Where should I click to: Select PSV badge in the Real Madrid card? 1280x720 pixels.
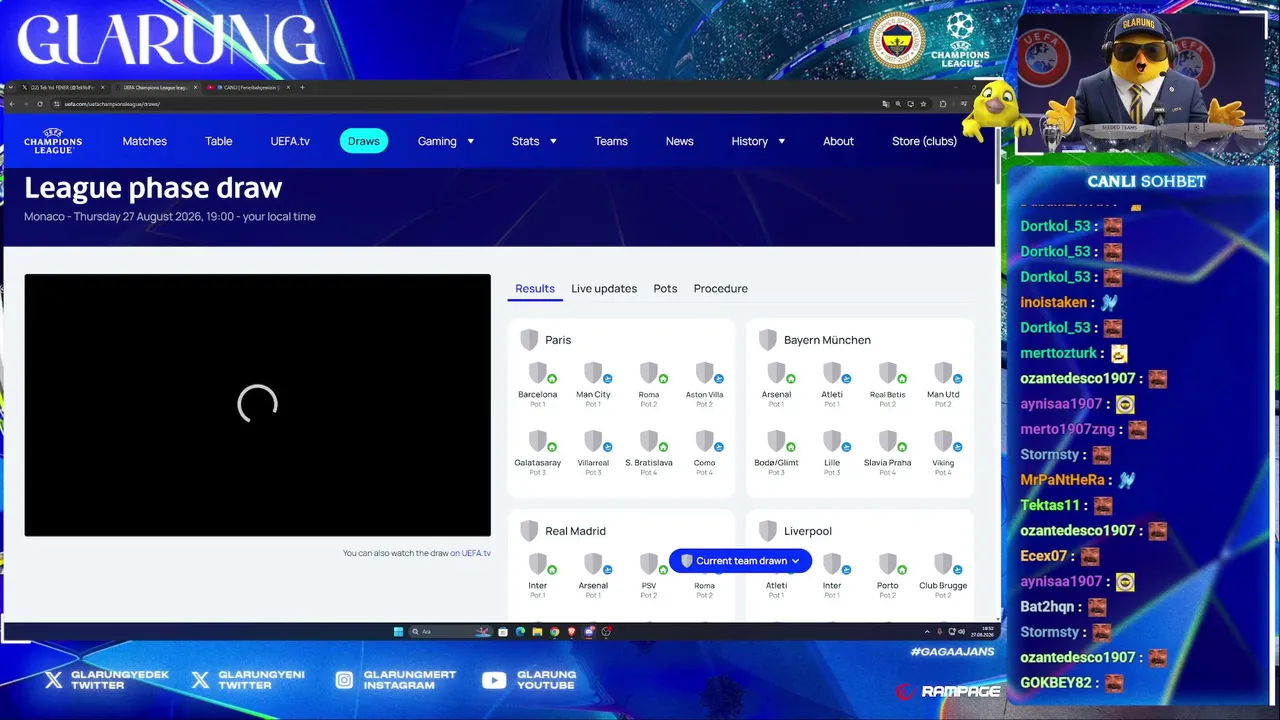[649, 564]
